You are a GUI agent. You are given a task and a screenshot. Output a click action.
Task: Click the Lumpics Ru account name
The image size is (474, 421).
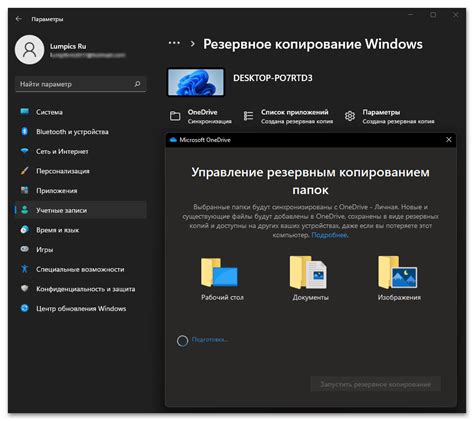(x=68, y=46)
